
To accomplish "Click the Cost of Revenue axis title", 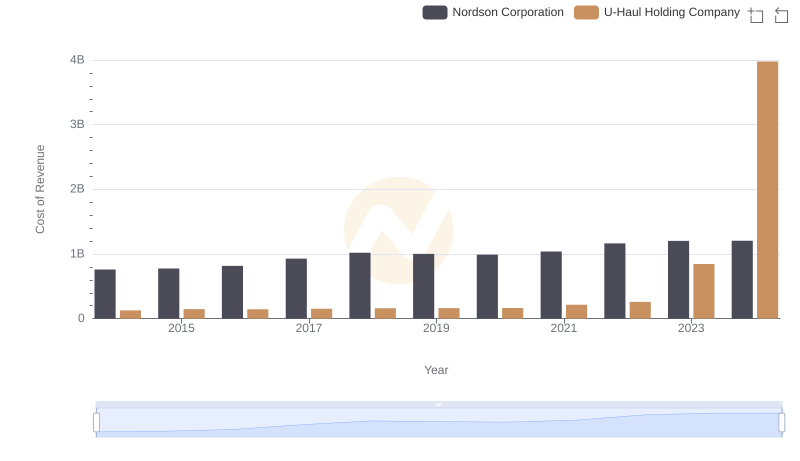I will pos(40,189).
